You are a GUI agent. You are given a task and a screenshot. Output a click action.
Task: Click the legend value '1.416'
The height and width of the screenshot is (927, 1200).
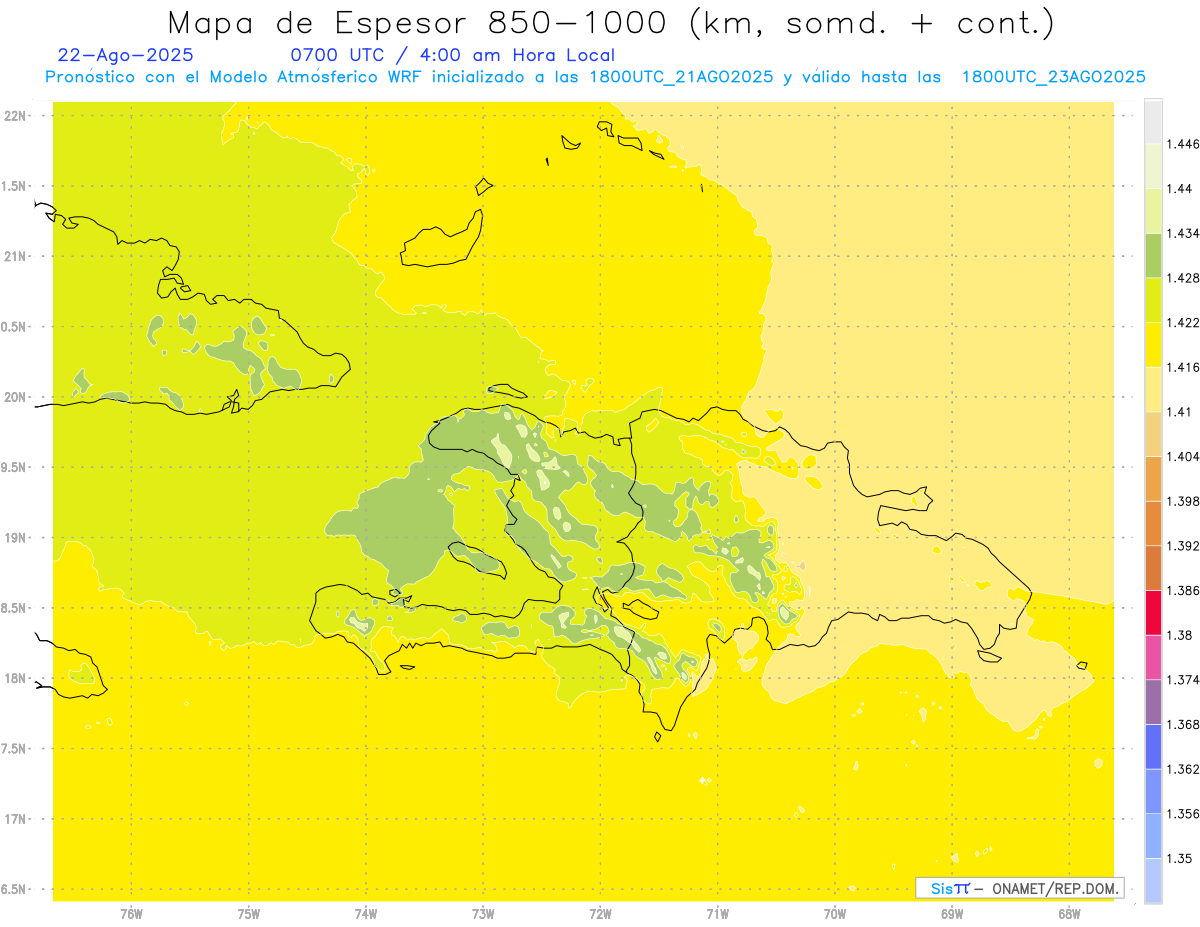point(1184,367)
